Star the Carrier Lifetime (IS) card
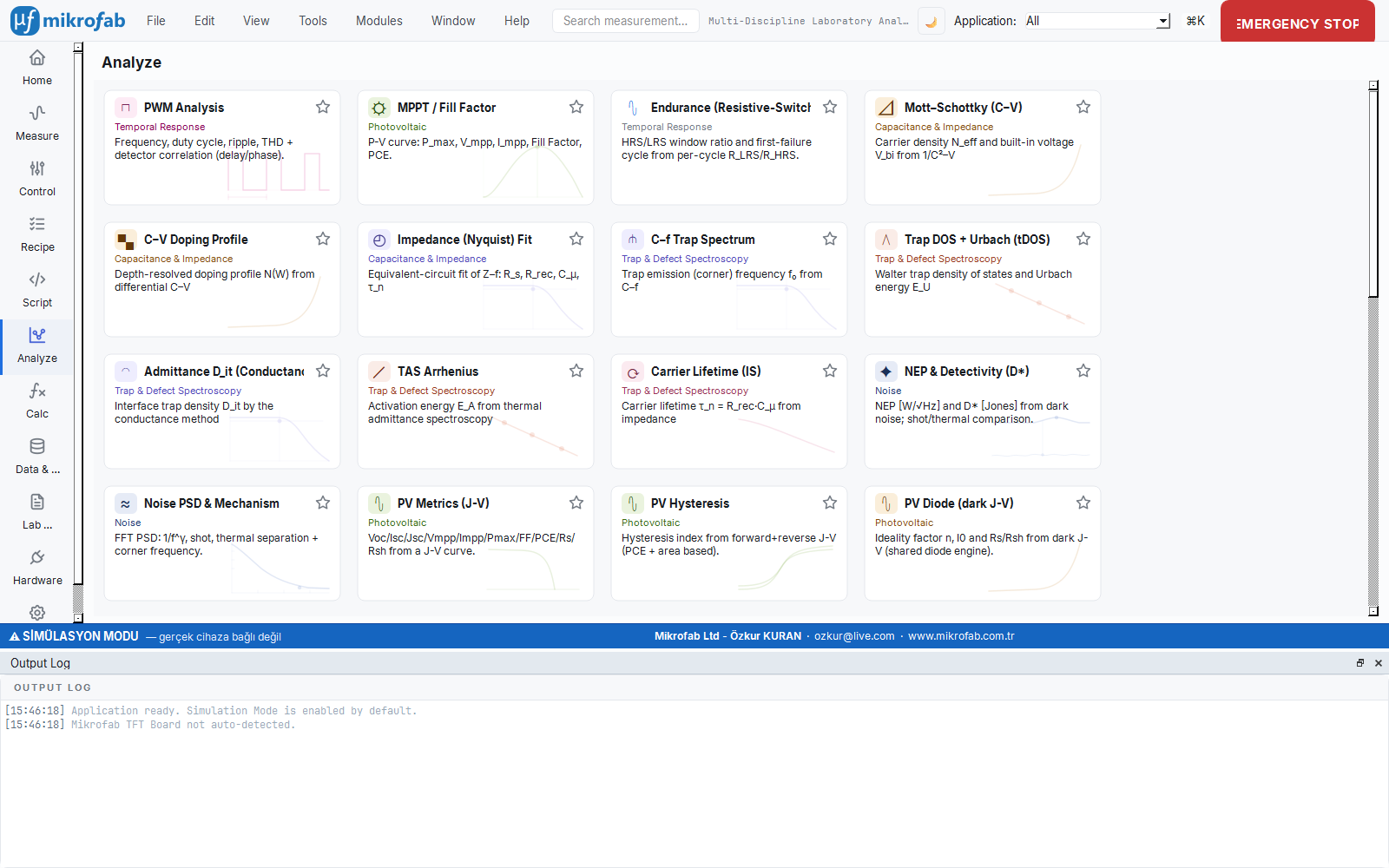Image resolution: width=1389 pixels, height=868 pixels. coord(830,371)
